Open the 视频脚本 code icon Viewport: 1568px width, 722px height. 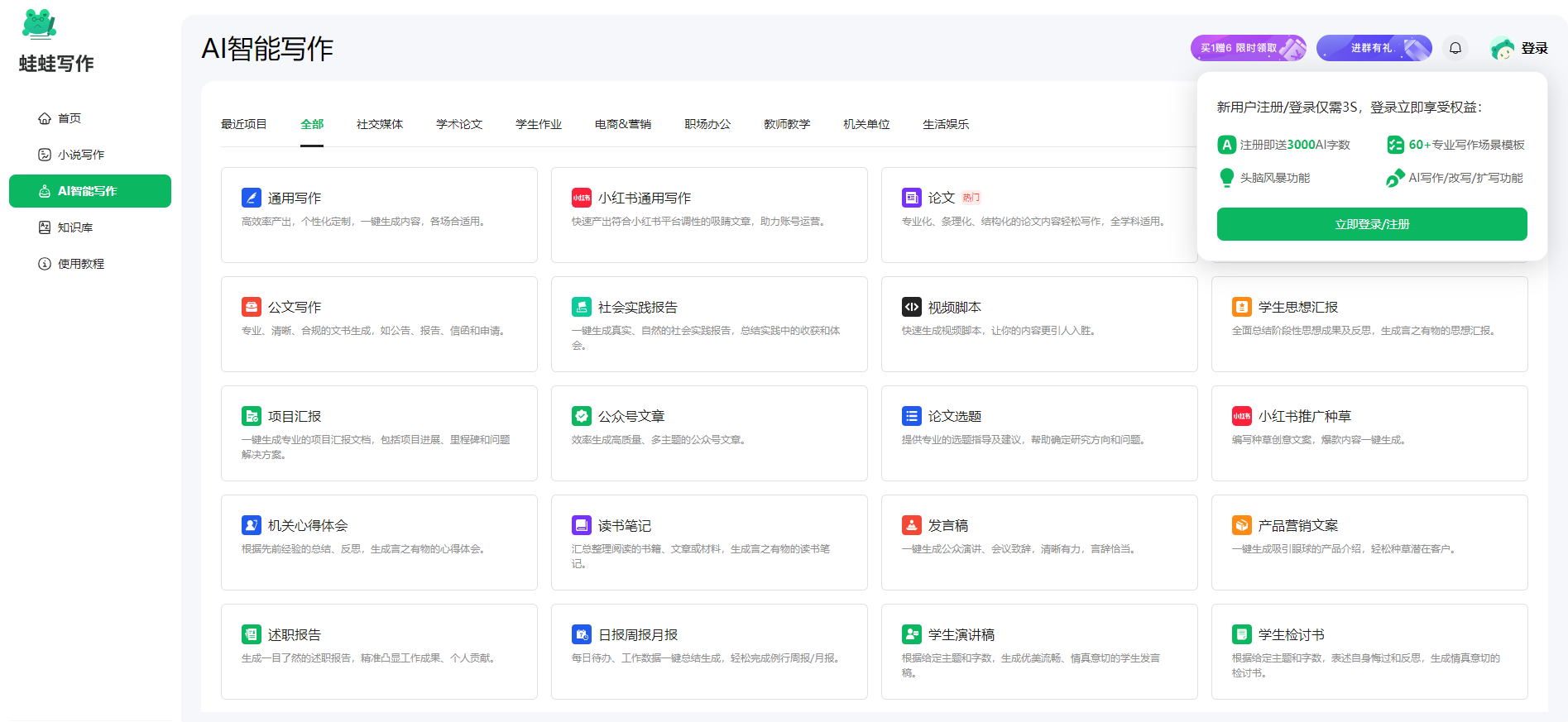[x=912, y=307]
